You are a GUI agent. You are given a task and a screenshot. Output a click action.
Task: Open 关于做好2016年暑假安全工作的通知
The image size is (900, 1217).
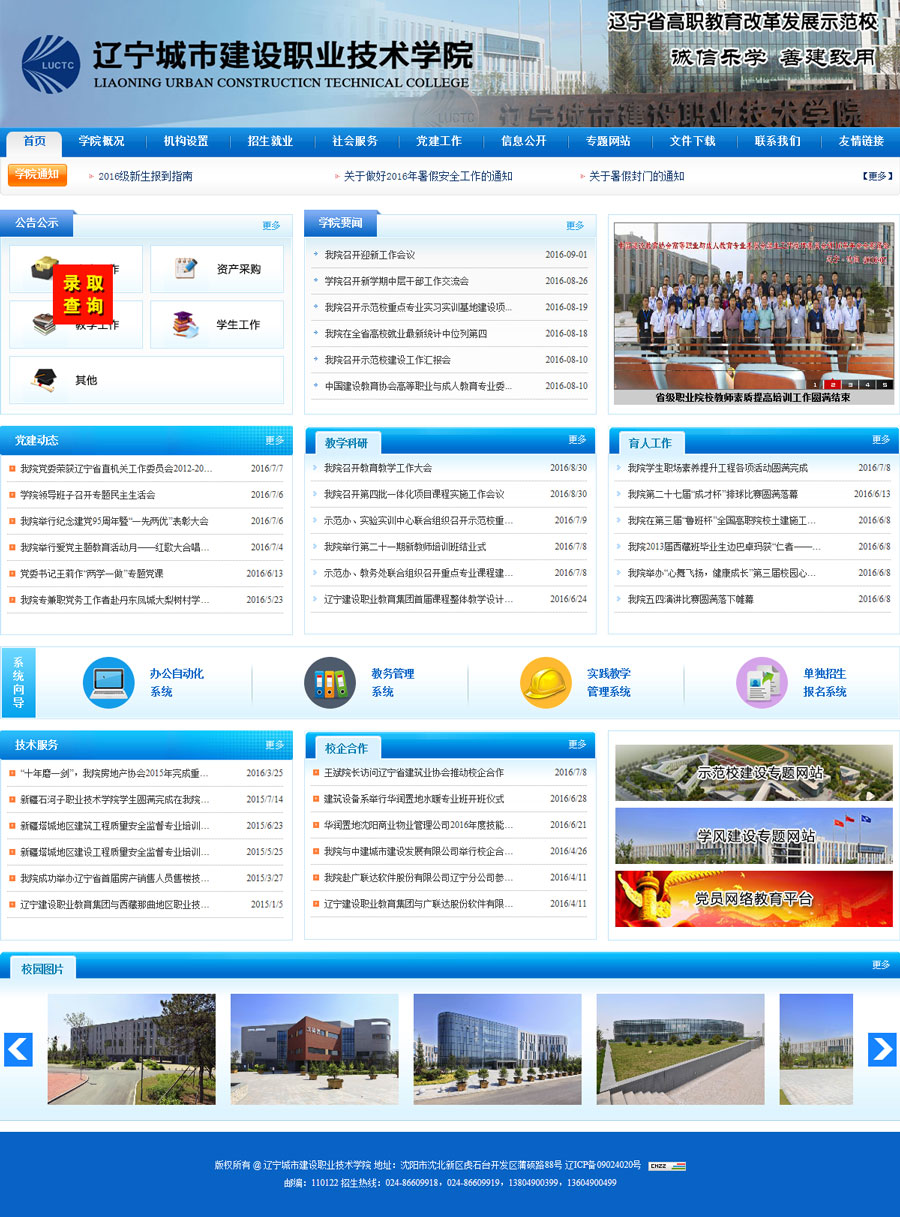pos(428,176)
